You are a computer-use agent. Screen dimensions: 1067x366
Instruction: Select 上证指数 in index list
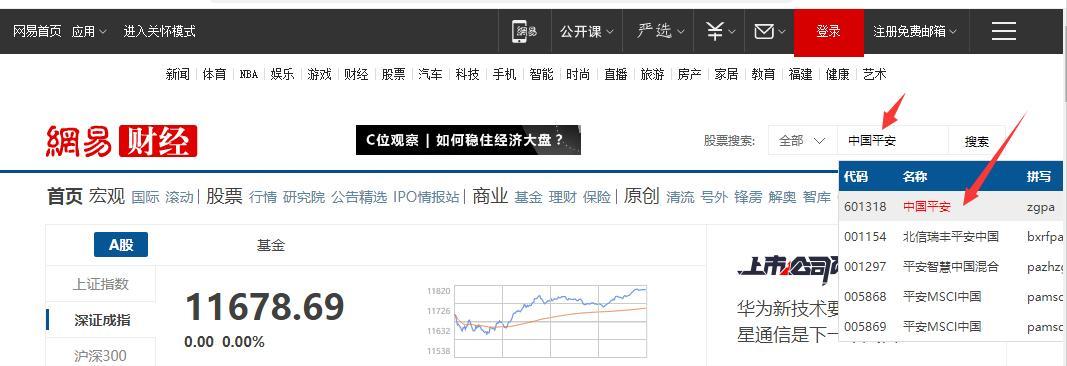pos(101,284)
